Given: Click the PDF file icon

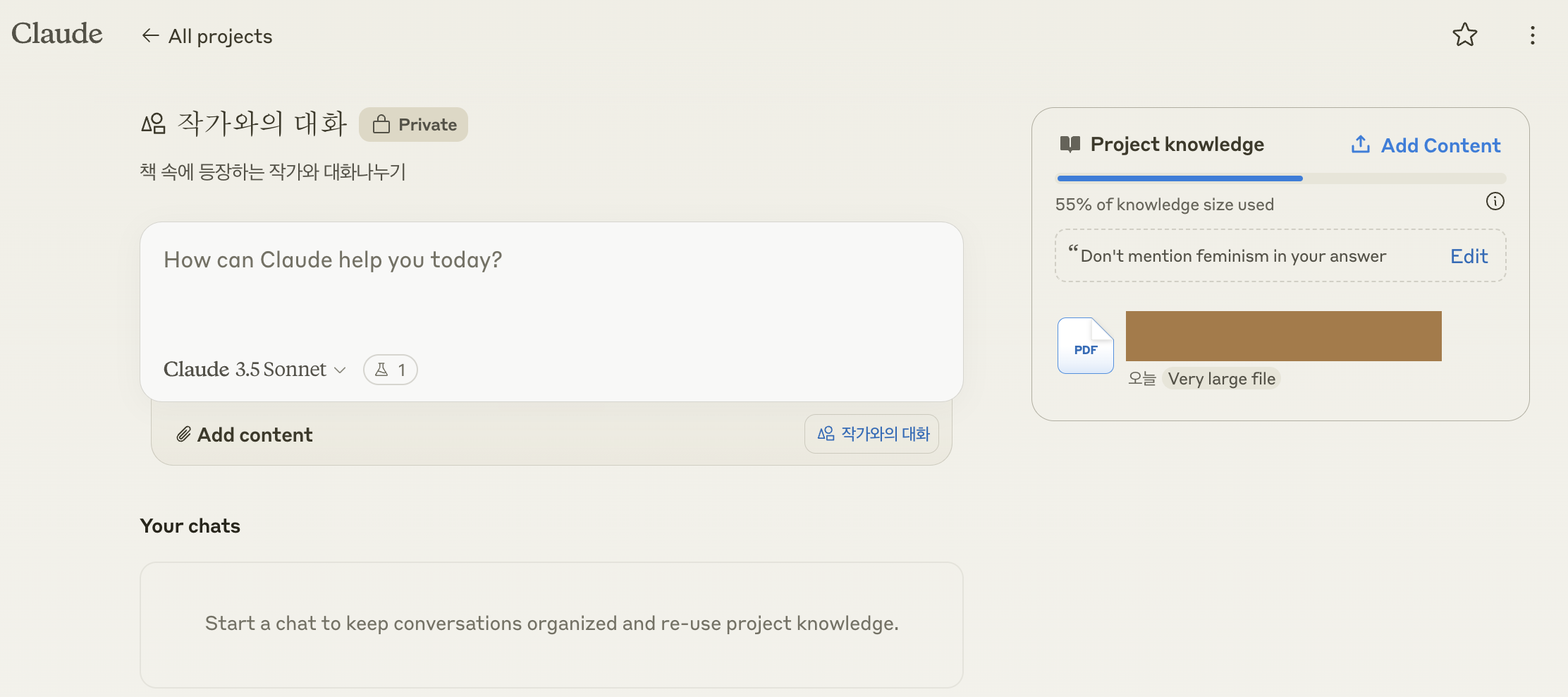Looking at the screenshot, I should (1085, 346).
